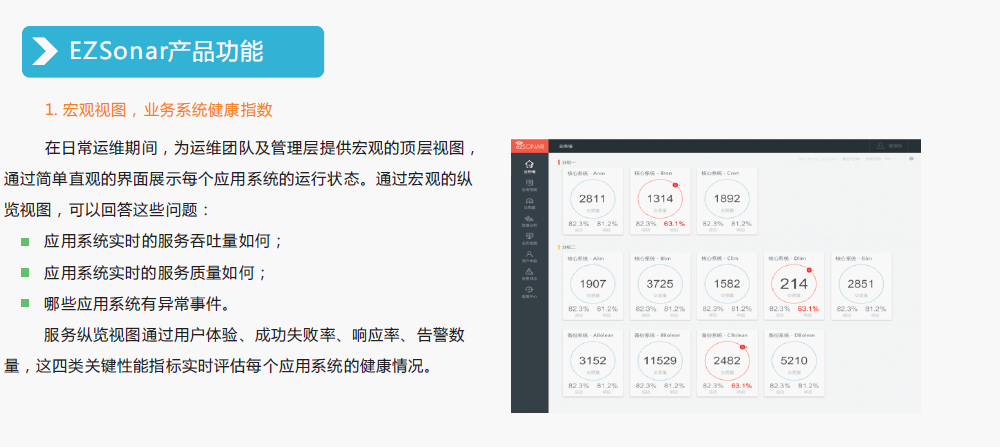The width and height of the screenshot is (1000, 447).
Task: Click the user name label in top bar
Action: pos(895,146)
